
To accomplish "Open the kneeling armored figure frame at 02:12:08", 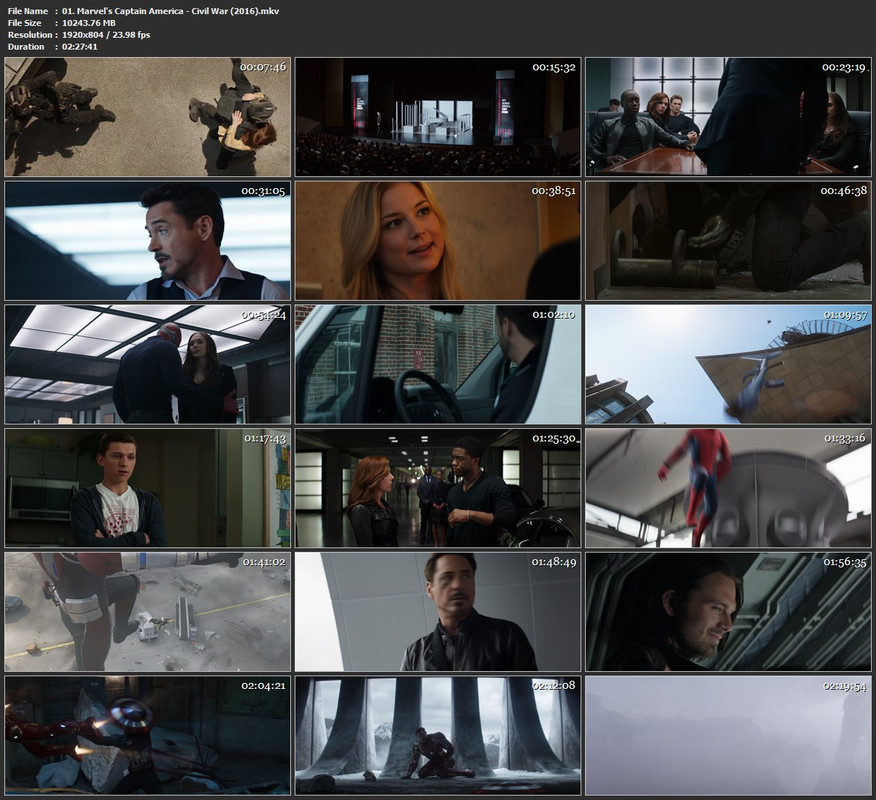I will tap(438, 735).
